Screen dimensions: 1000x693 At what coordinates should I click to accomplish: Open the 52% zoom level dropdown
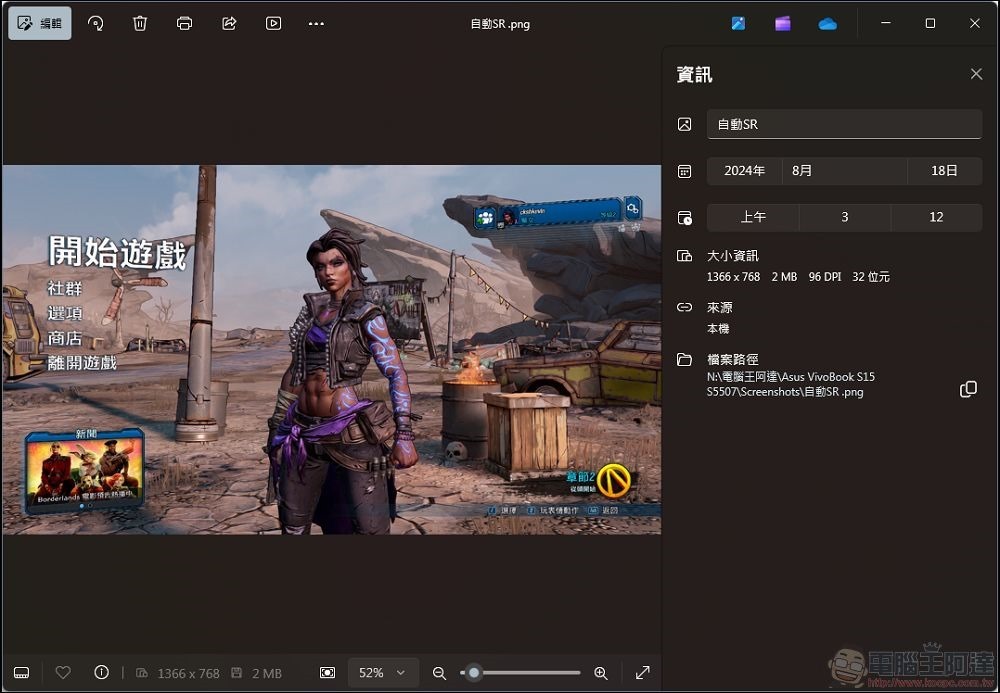pos(382,673)
